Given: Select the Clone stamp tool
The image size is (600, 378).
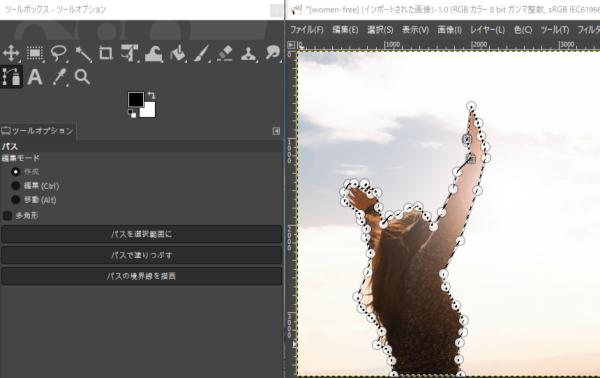Looking at the screenshot, I should tap(248, 53).
